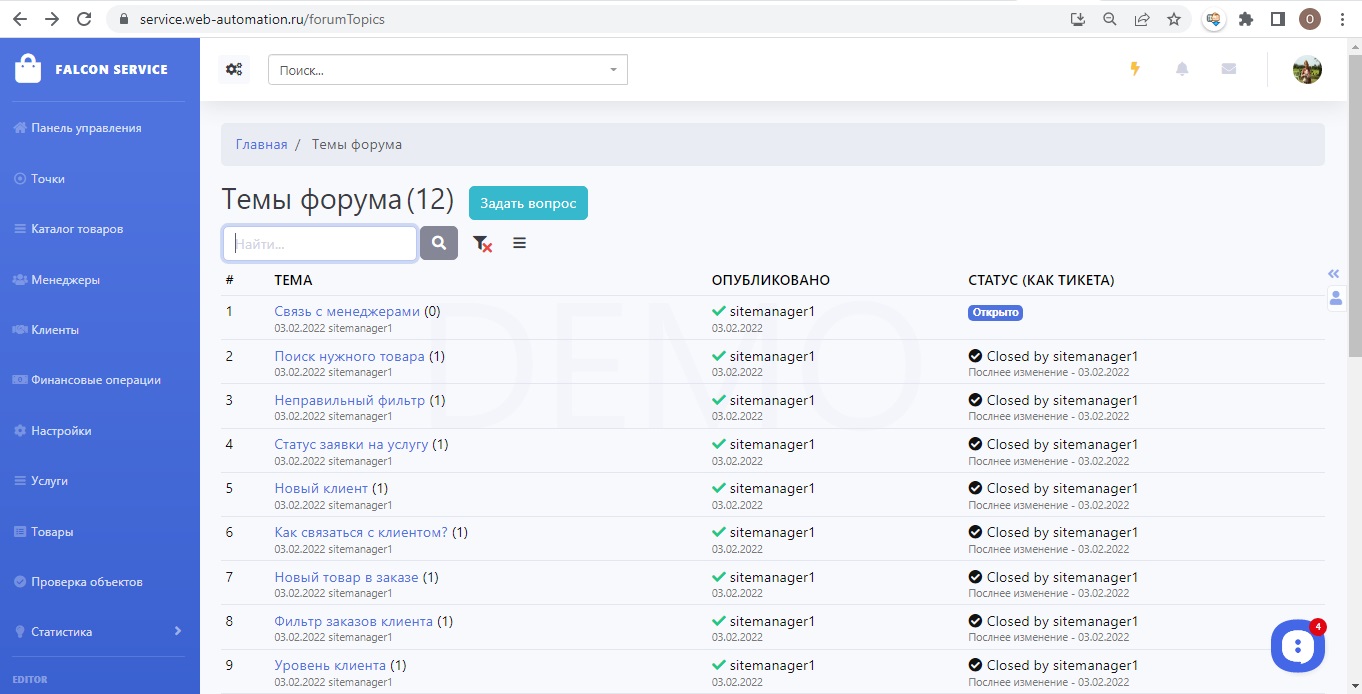Click the magnifier search button
Screen dimensions: 1362x694
[439, 243]
